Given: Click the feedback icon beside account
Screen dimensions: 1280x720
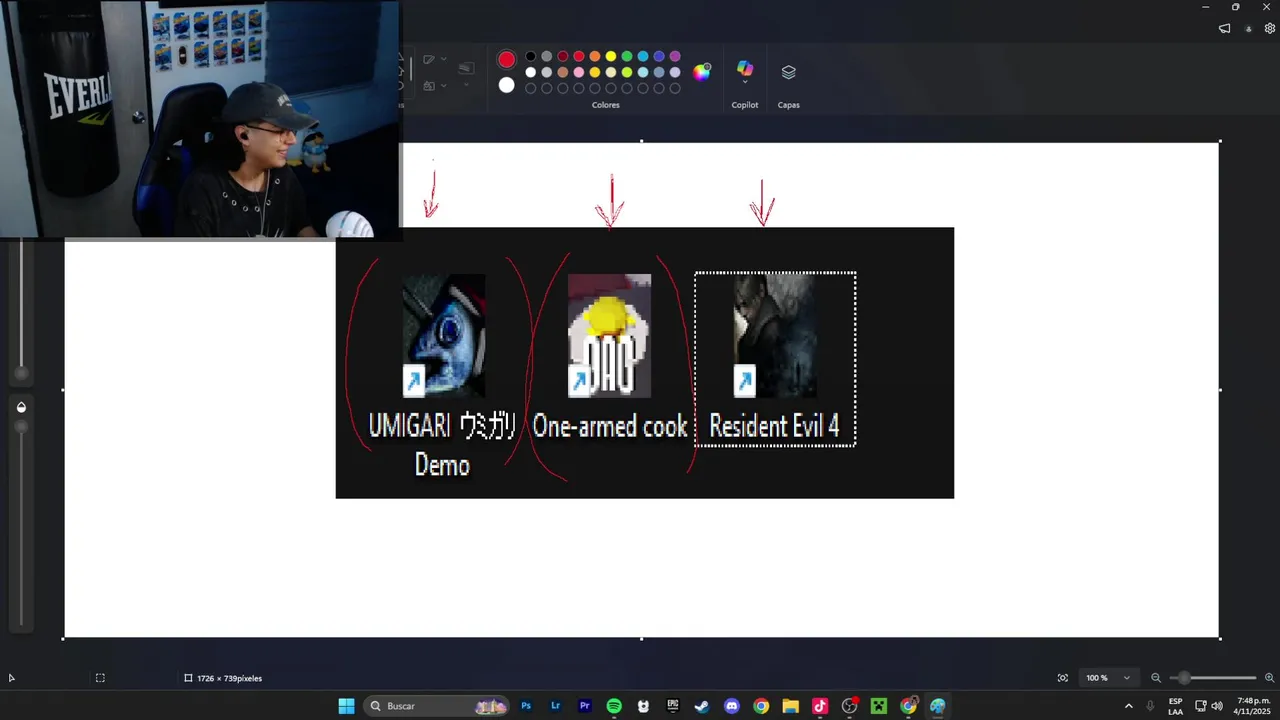Looking at the screenshot, I should click(1224, 29).
